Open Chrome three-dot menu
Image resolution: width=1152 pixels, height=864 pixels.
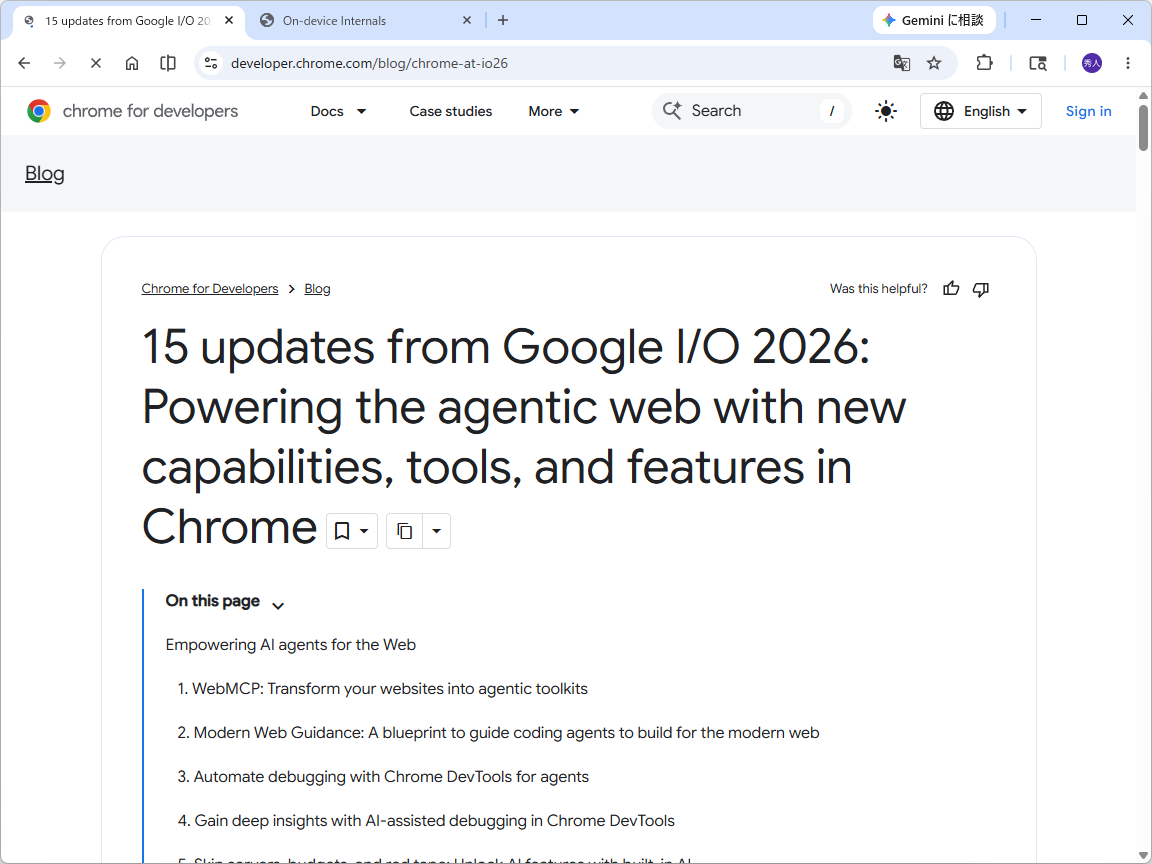[x=1128, y=63]
